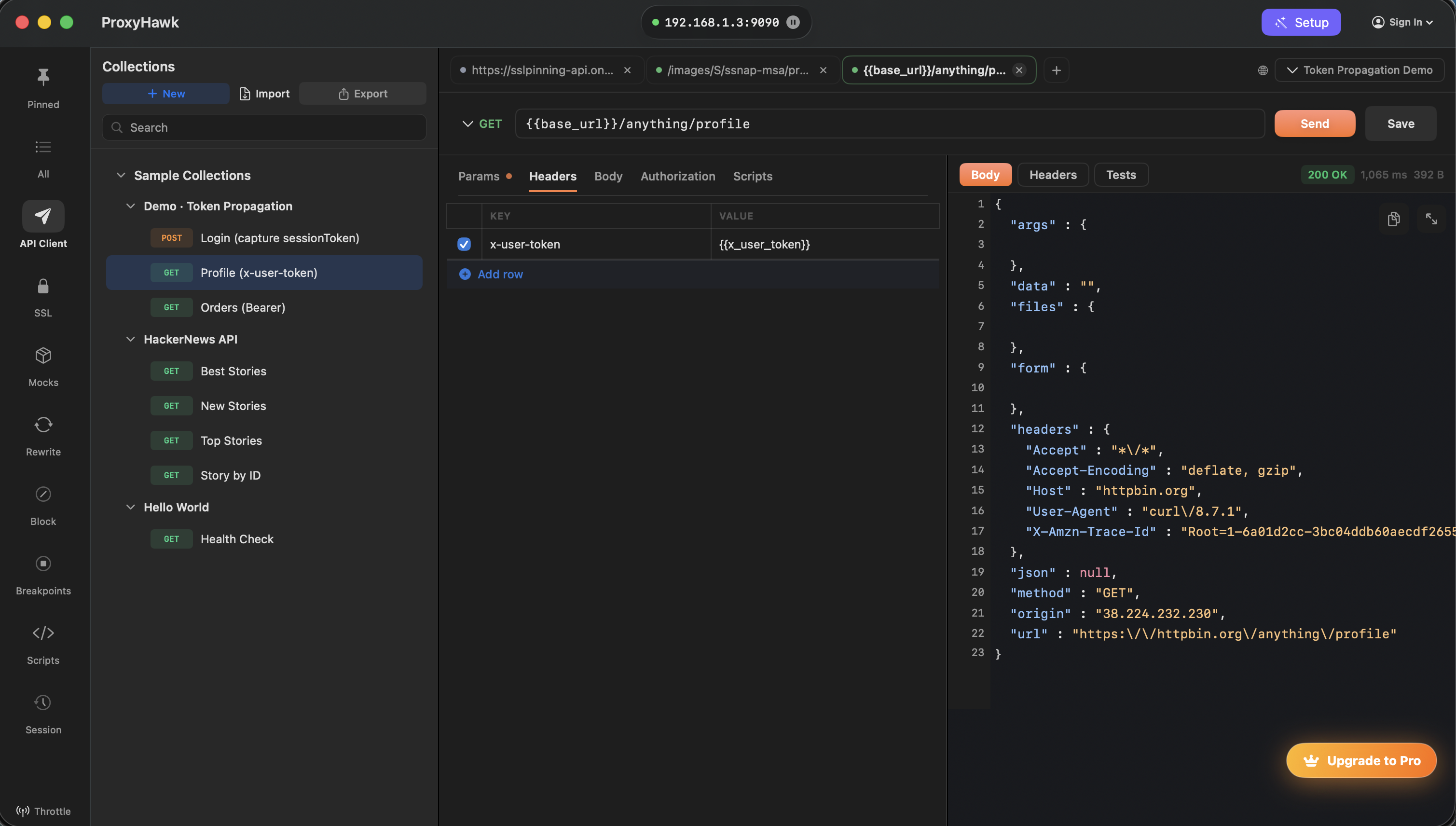Open the Throttle control
The width and height of the screenshot is (1456, 826).
pos(43,811)
